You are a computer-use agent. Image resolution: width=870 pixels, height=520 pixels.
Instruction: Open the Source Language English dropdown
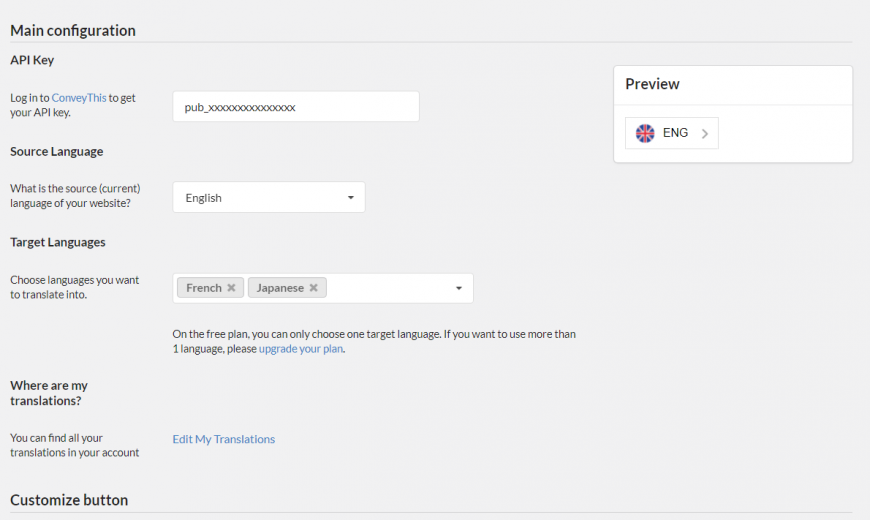tap(269, 197)
